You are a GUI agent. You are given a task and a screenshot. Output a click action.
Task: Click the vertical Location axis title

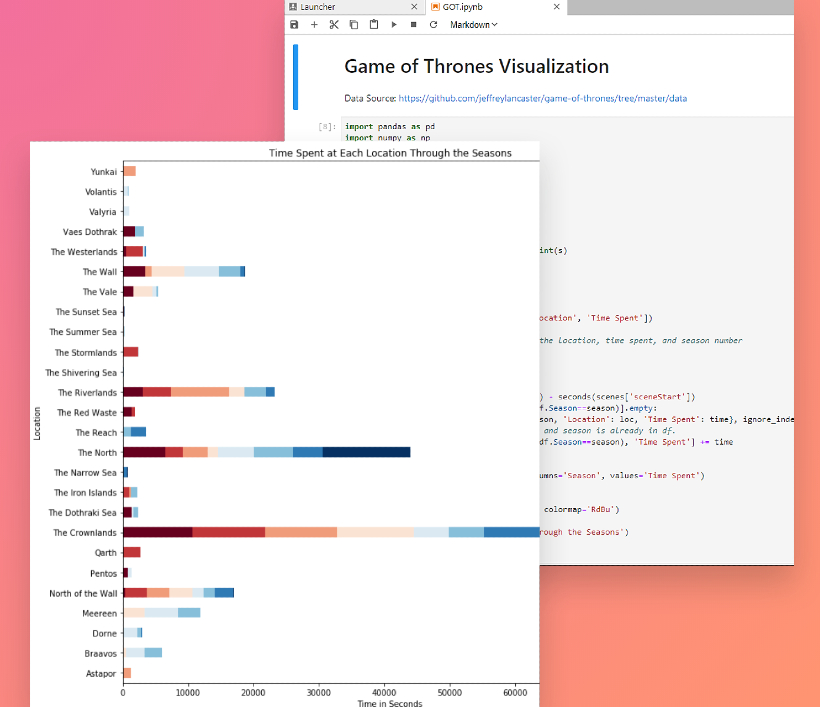coord(37,424)
